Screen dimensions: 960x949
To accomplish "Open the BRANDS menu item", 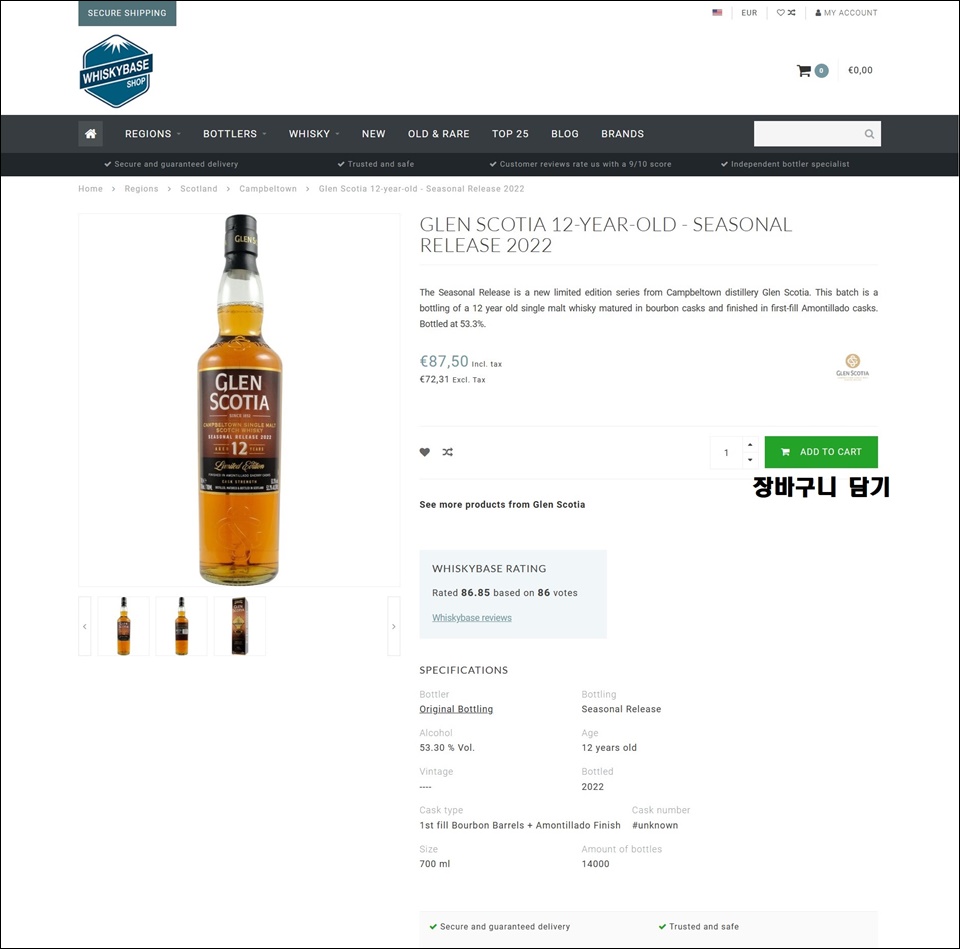I will coord(622,133).
